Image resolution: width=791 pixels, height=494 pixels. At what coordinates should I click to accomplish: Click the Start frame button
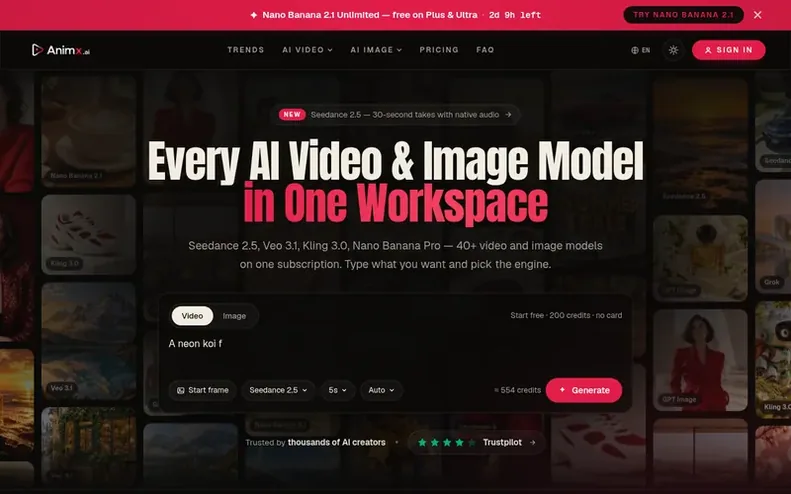[x=202, y=390]
